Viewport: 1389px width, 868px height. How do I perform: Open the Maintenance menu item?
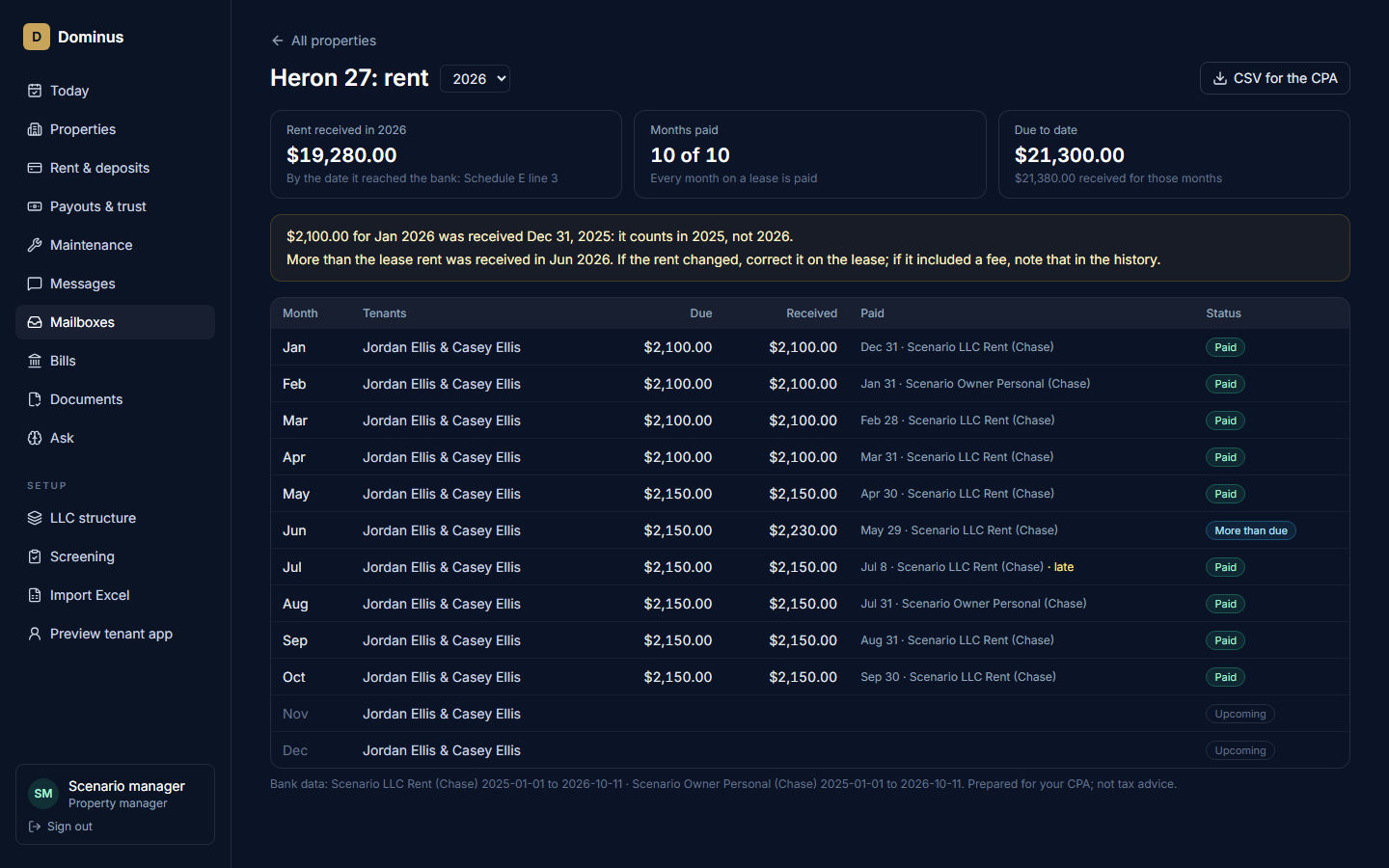pyautogui.click(x=115, y=245)
